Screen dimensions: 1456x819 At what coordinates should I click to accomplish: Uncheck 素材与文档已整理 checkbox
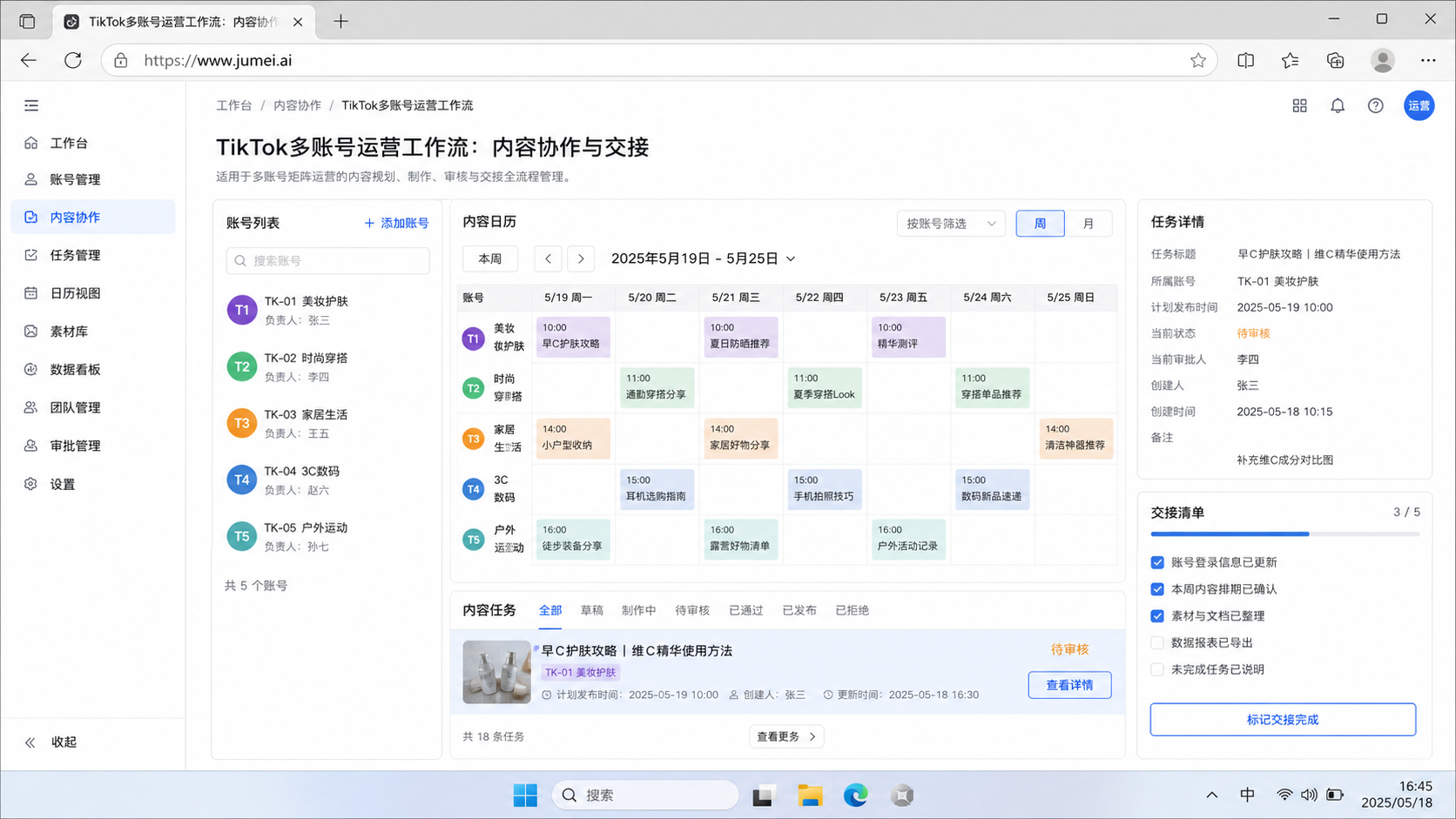(x=1157, y=616)
